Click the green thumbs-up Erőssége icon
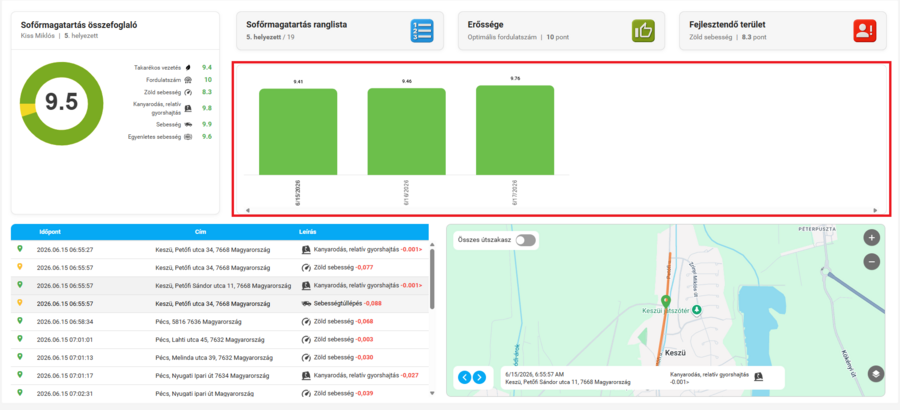 coord(643,30)
